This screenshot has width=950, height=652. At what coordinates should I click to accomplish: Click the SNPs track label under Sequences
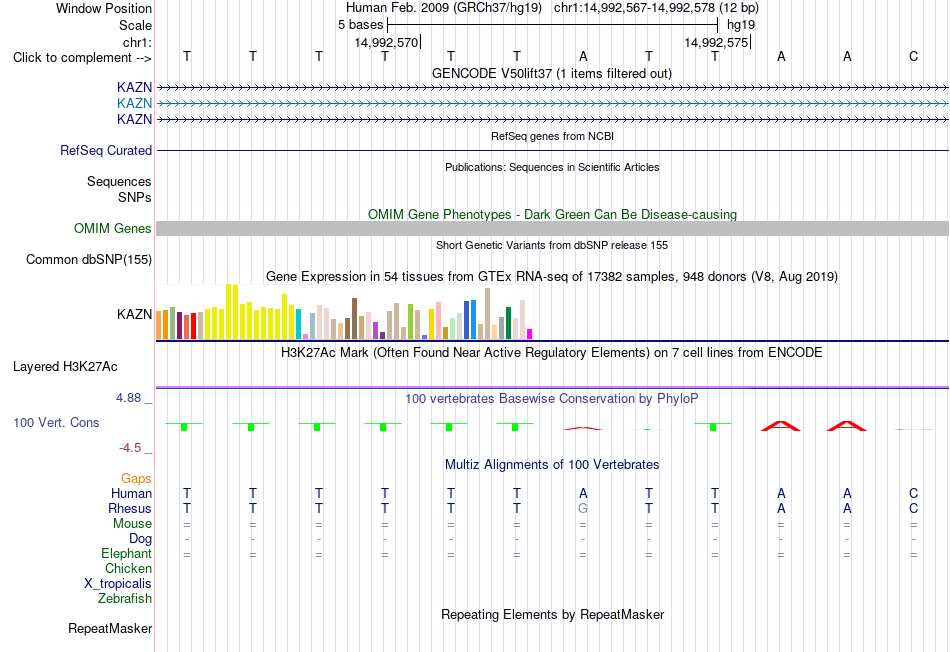point(135,197)
